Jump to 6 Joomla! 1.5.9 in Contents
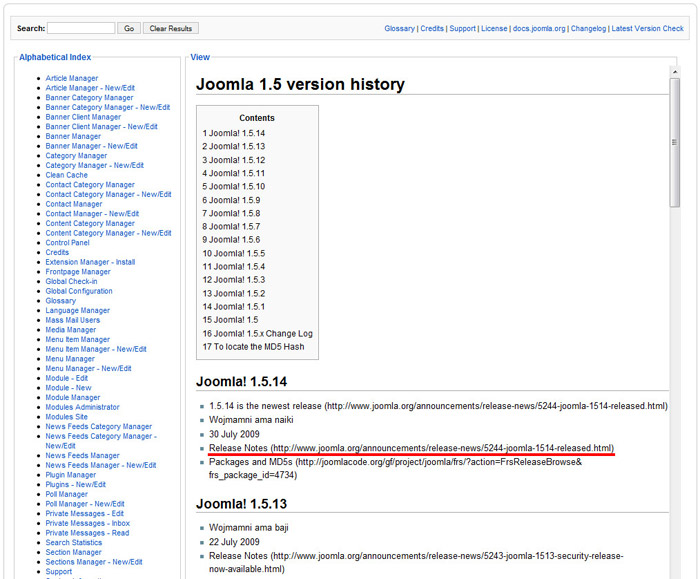 click(231, 200)
